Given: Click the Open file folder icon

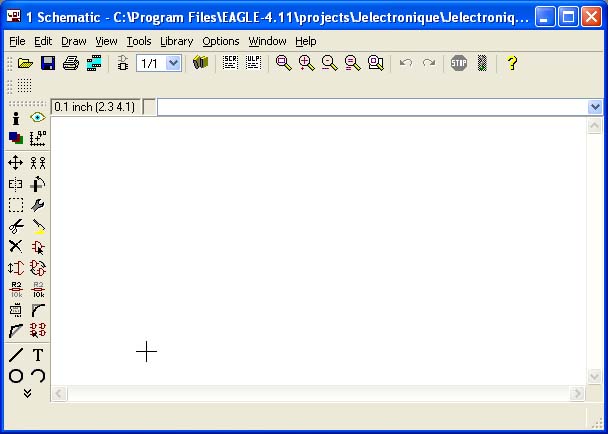Looking at the screenshot, I should (x=26, y=63).
